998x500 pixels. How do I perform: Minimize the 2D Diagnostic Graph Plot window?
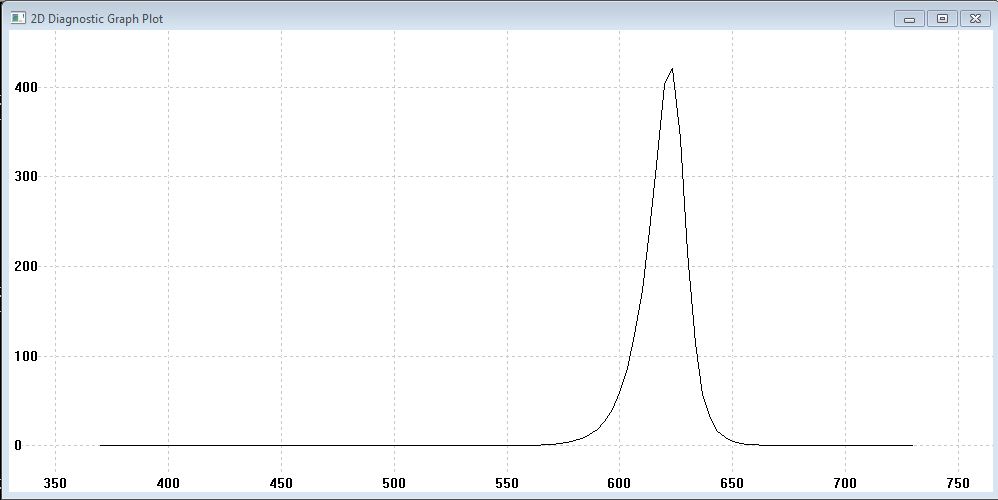(910, 18)
